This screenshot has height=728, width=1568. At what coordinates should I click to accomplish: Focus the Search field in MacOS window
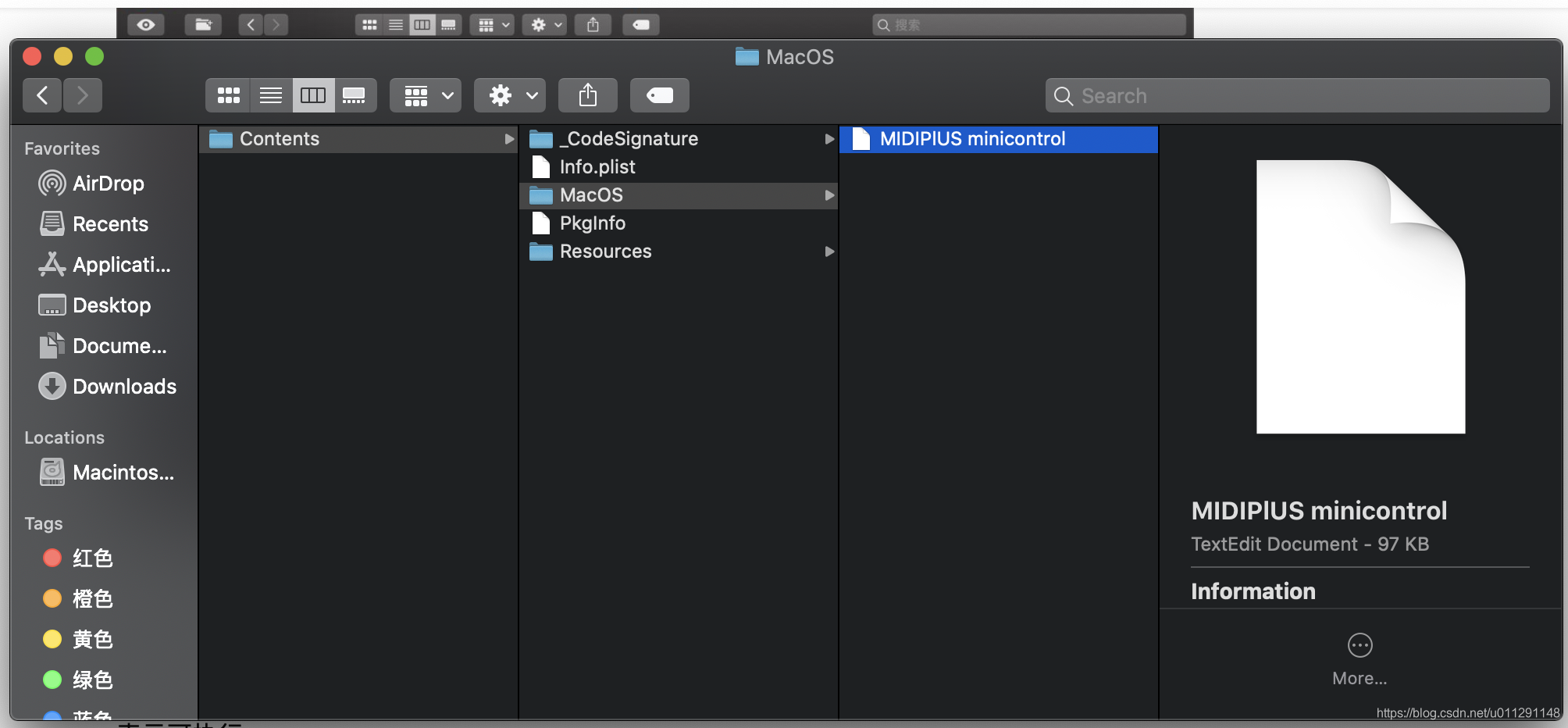(x=1298, y=95)
